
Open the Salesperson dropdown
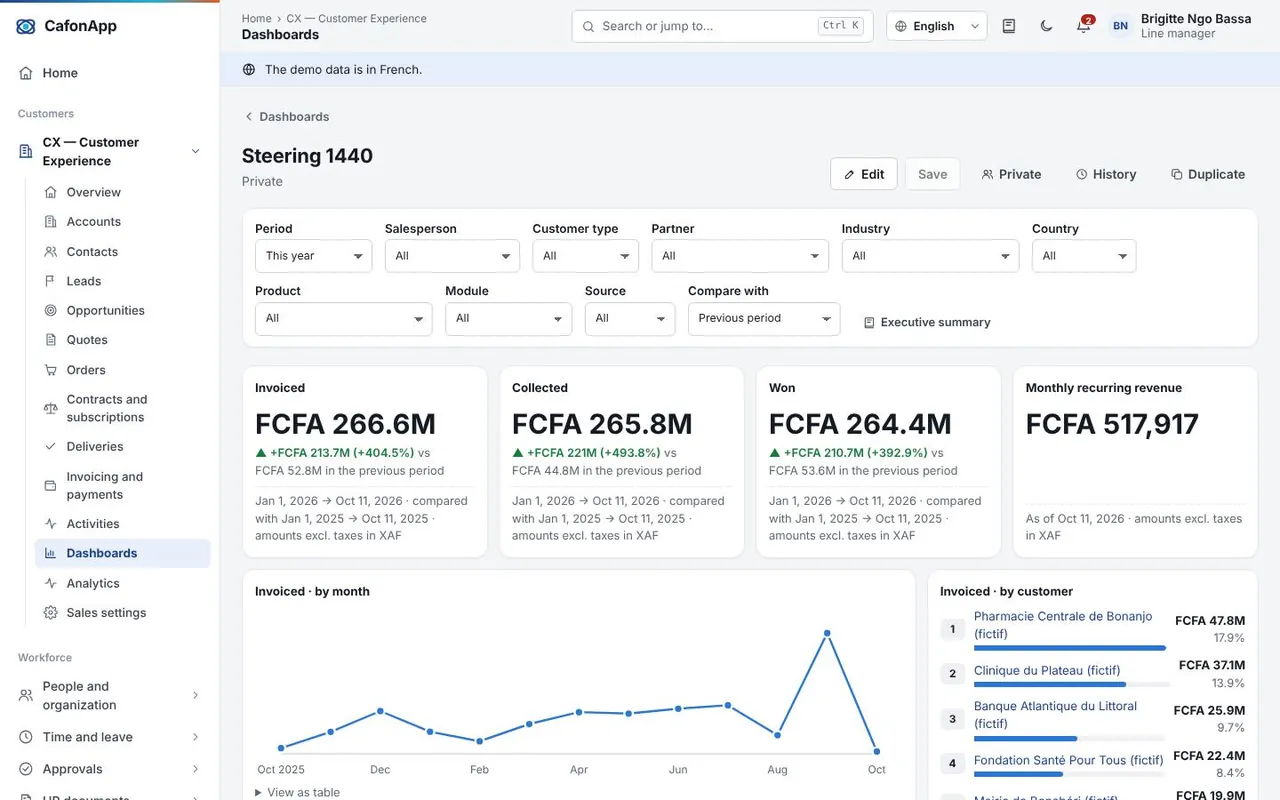[x=452, y=256]
